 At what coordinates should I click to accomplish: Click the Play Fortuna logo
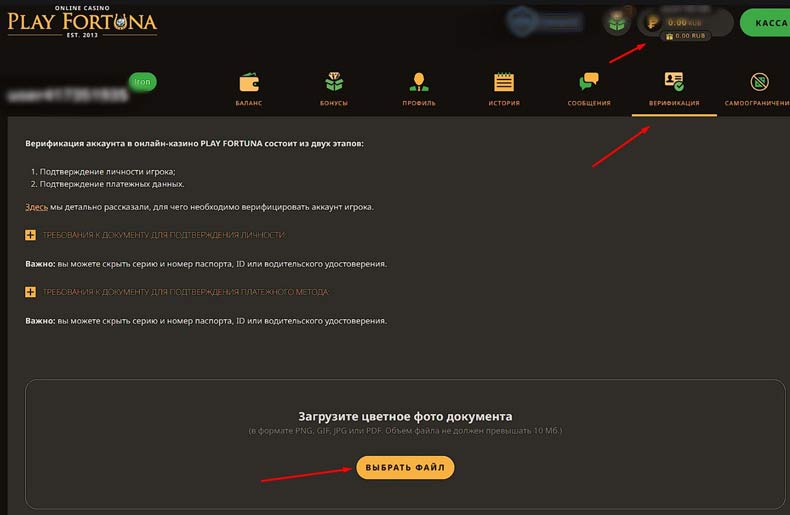click(x=82, y=22)
